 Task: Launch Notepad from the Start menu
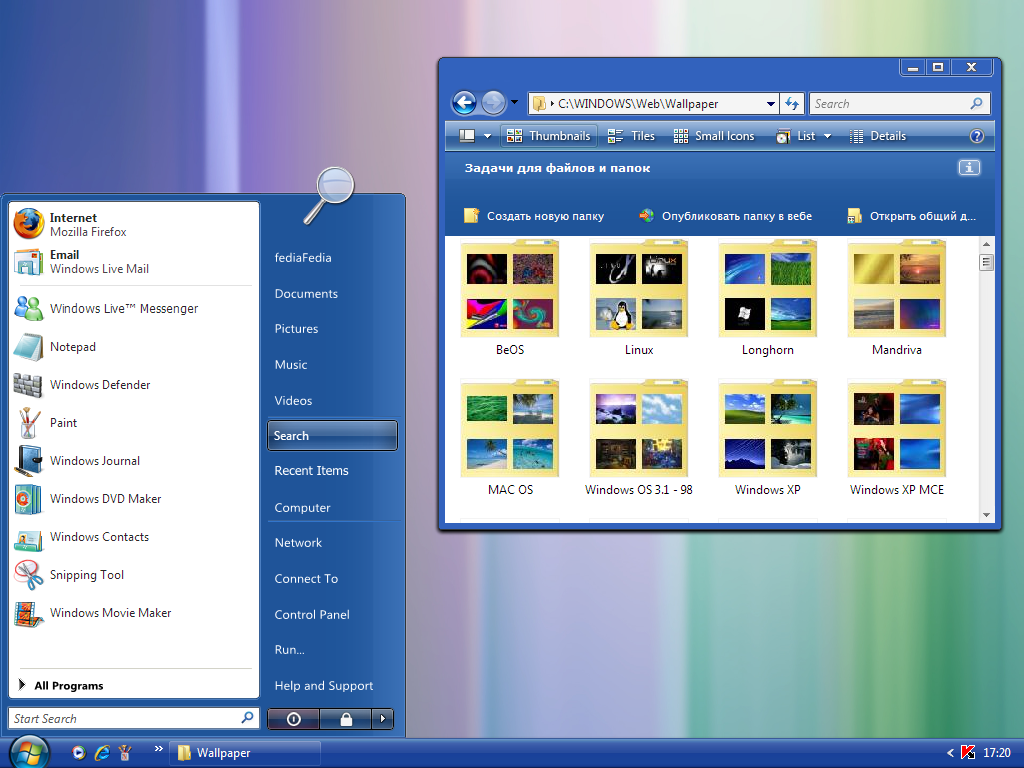[x=134, y=347]
